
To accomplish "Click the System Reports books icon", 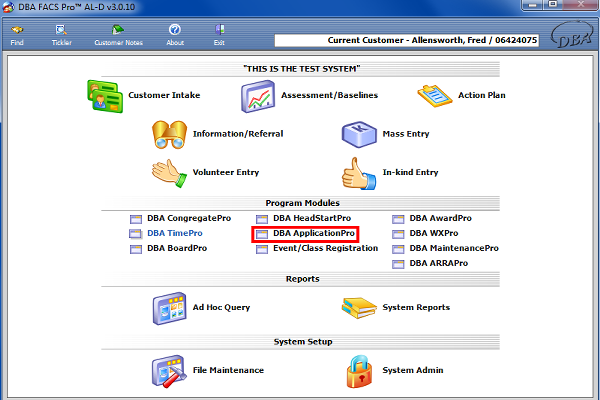I will click(x=359, y=308).
